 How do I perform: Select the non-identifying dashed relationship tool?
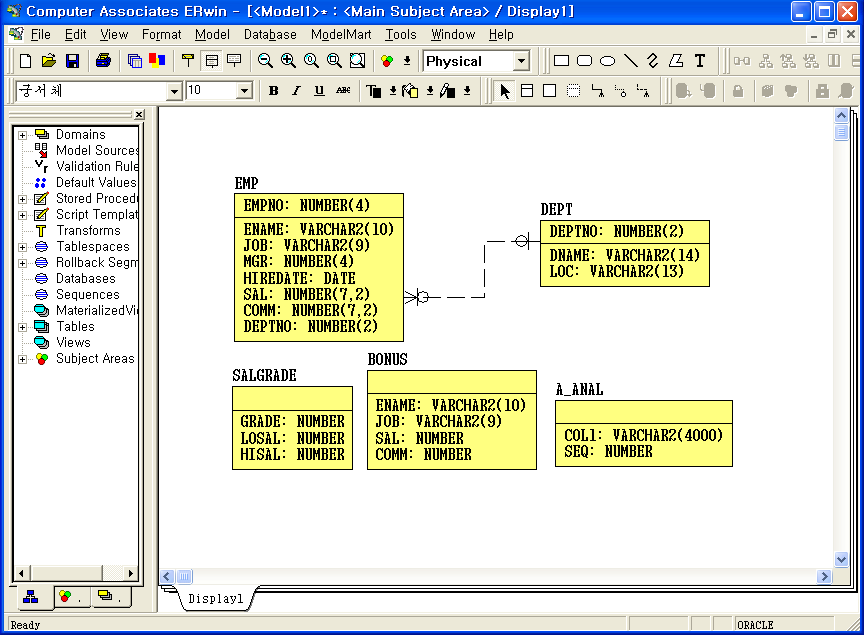pos(643,91)
